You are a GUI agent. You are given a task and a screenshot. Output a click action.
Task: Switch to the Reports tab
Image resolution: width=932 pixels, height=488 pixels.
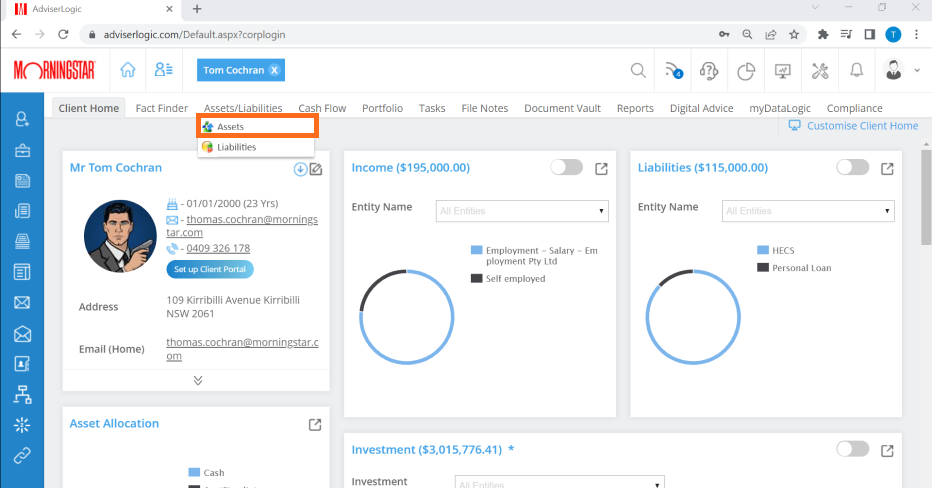click(x=635, y=108)
